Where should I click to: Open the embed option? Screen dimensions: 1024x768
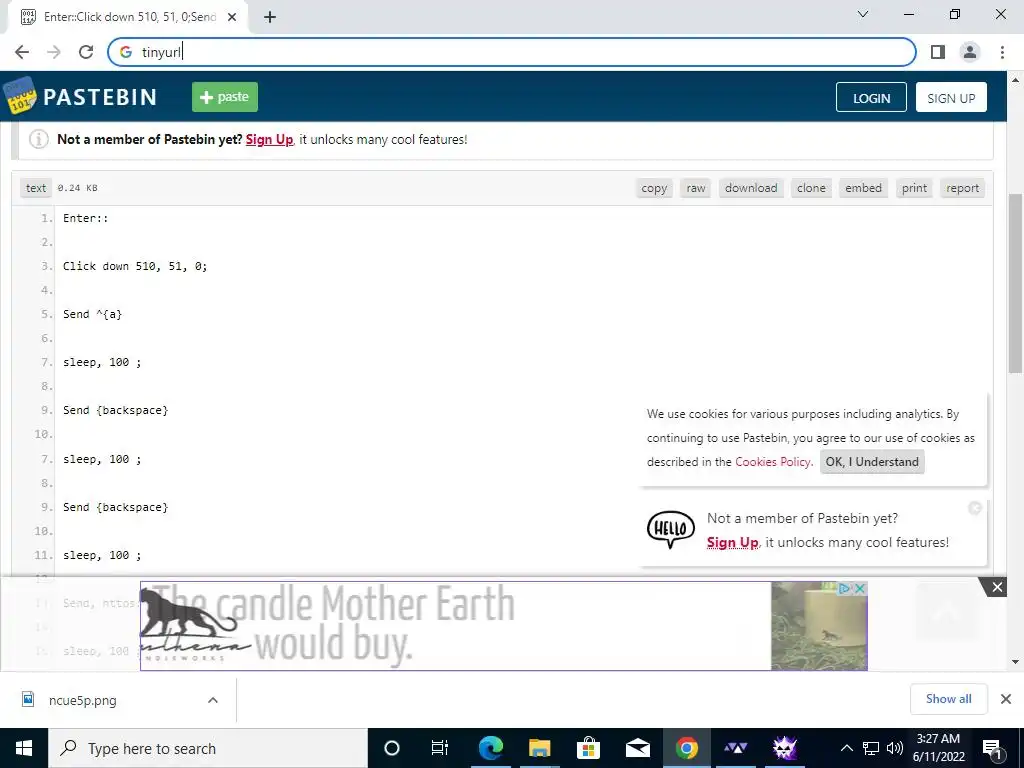863,188
